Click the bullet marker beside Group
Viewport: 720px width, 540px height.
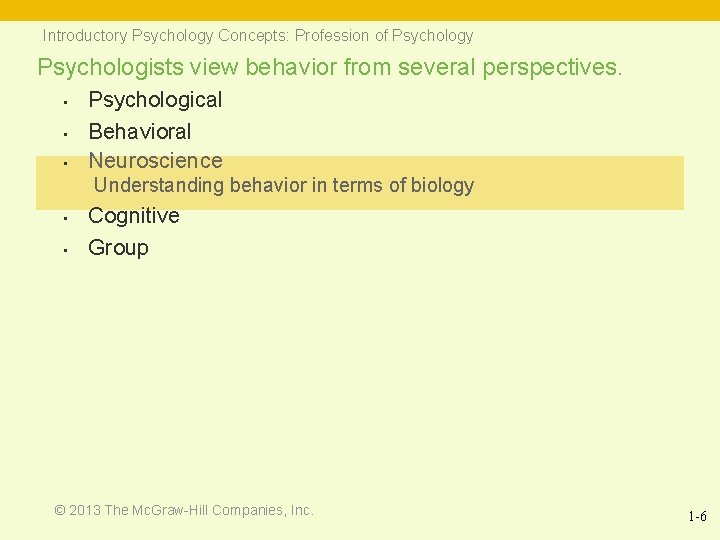tap(62, 249)
